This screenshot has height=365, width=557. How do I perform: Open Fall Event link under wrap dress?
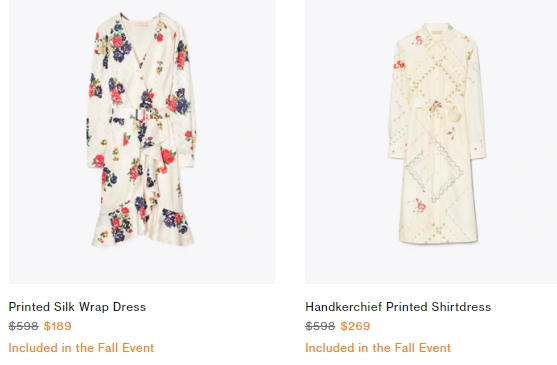[81, 348]
